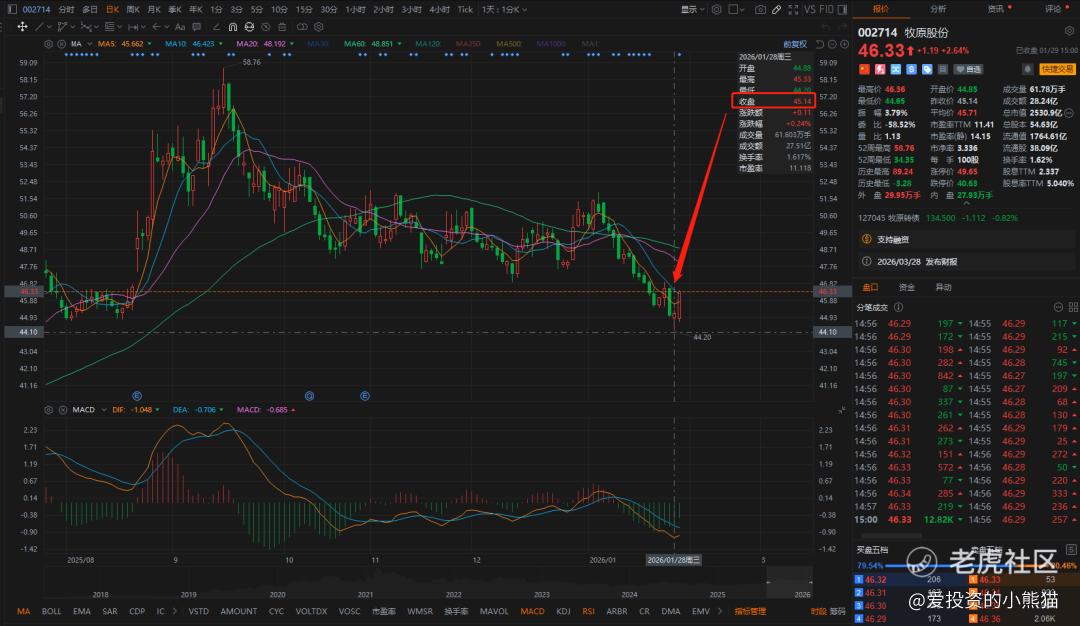This screenshot has height=626, width=1080.
Task: Open drawing toolbar settings gear
Action: (319, 27)
